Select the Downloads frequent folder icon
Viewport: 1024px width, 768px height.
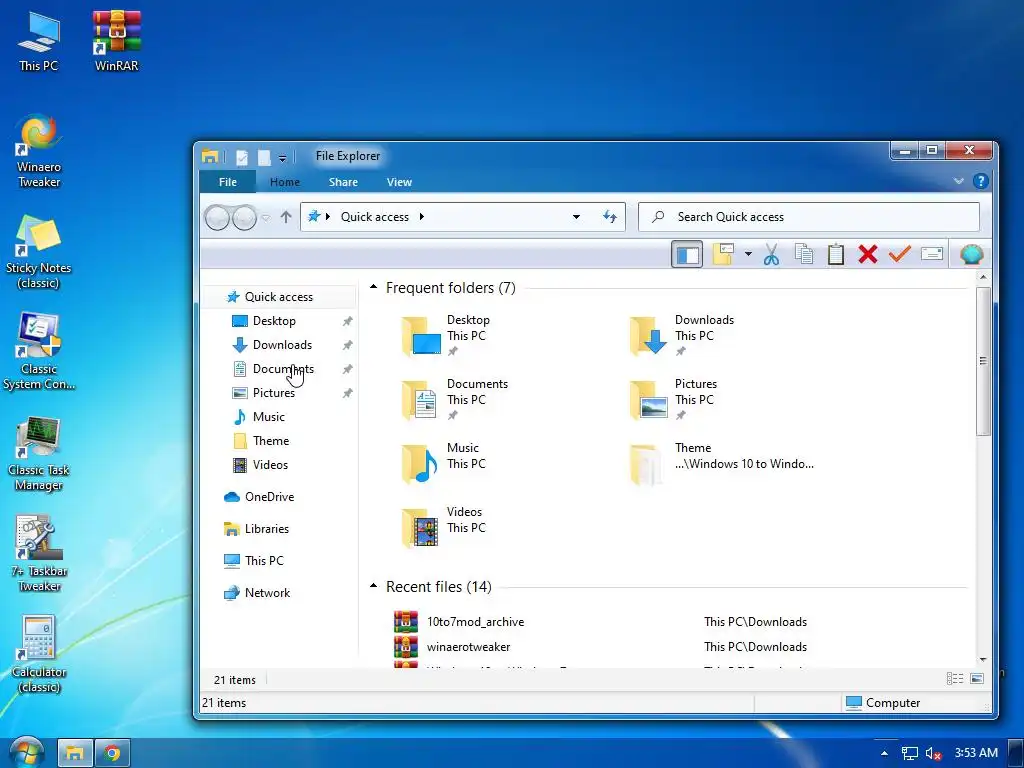coord(648,336)
